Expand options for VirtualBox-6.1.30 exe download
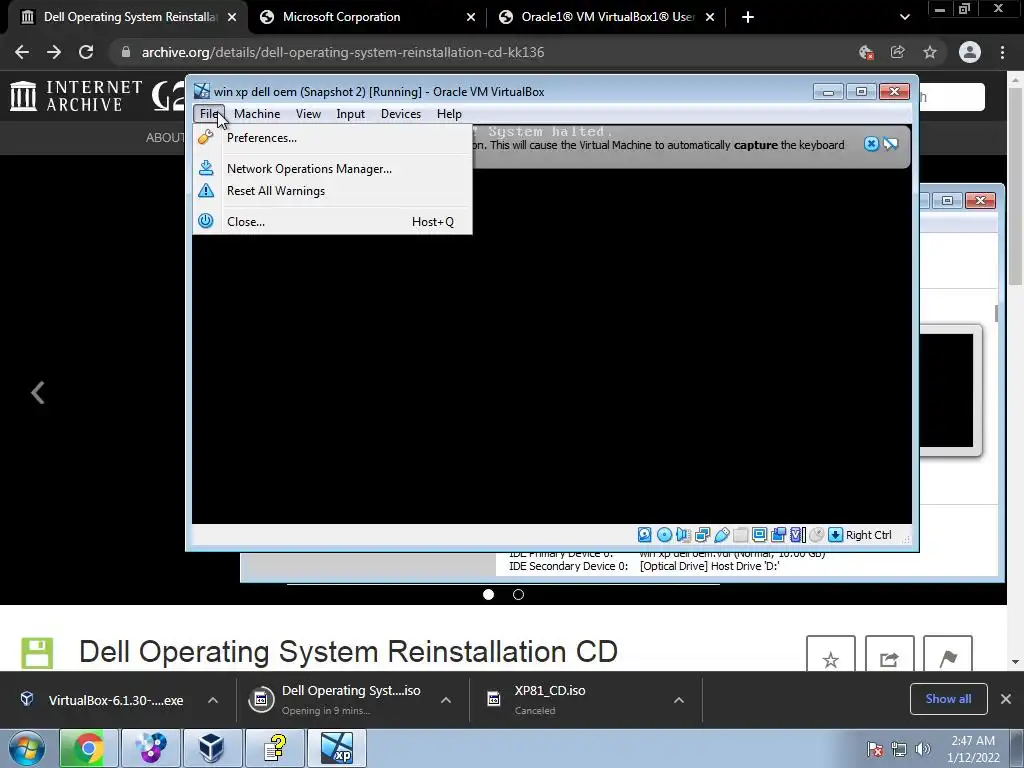The image size is (1024, 768). [213, 700]
